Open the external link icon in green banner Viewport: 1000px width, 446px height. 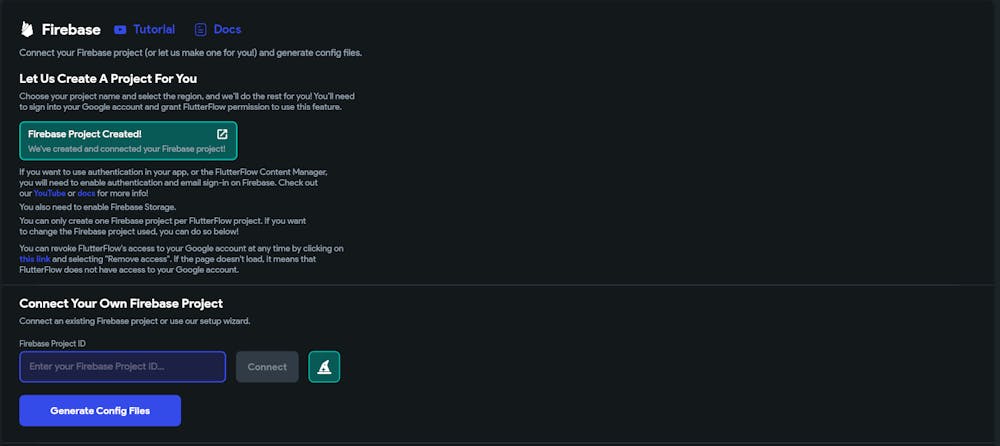[222, 134]
